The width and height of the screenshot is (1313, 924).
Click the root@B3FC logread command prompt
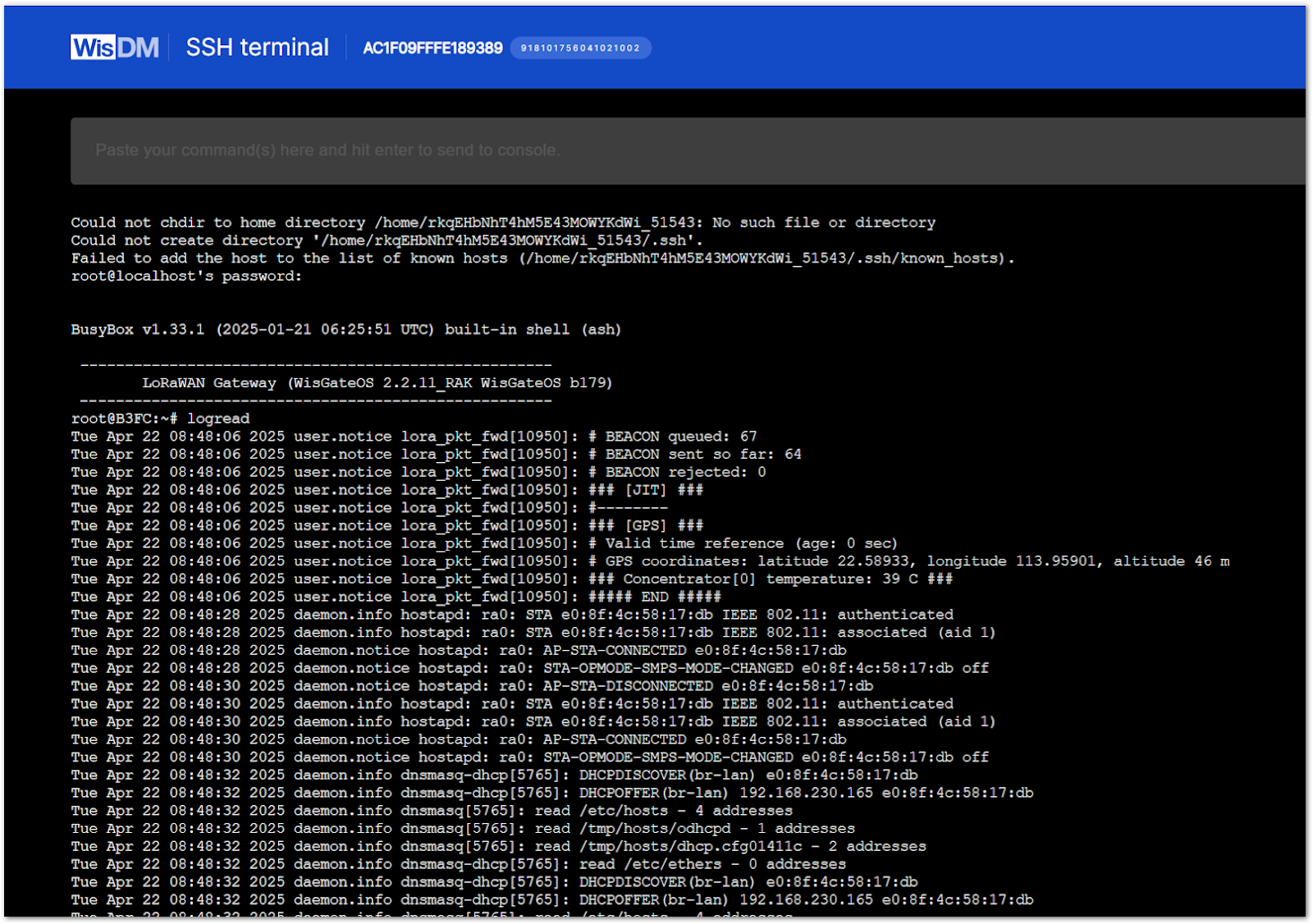[160, 419]
